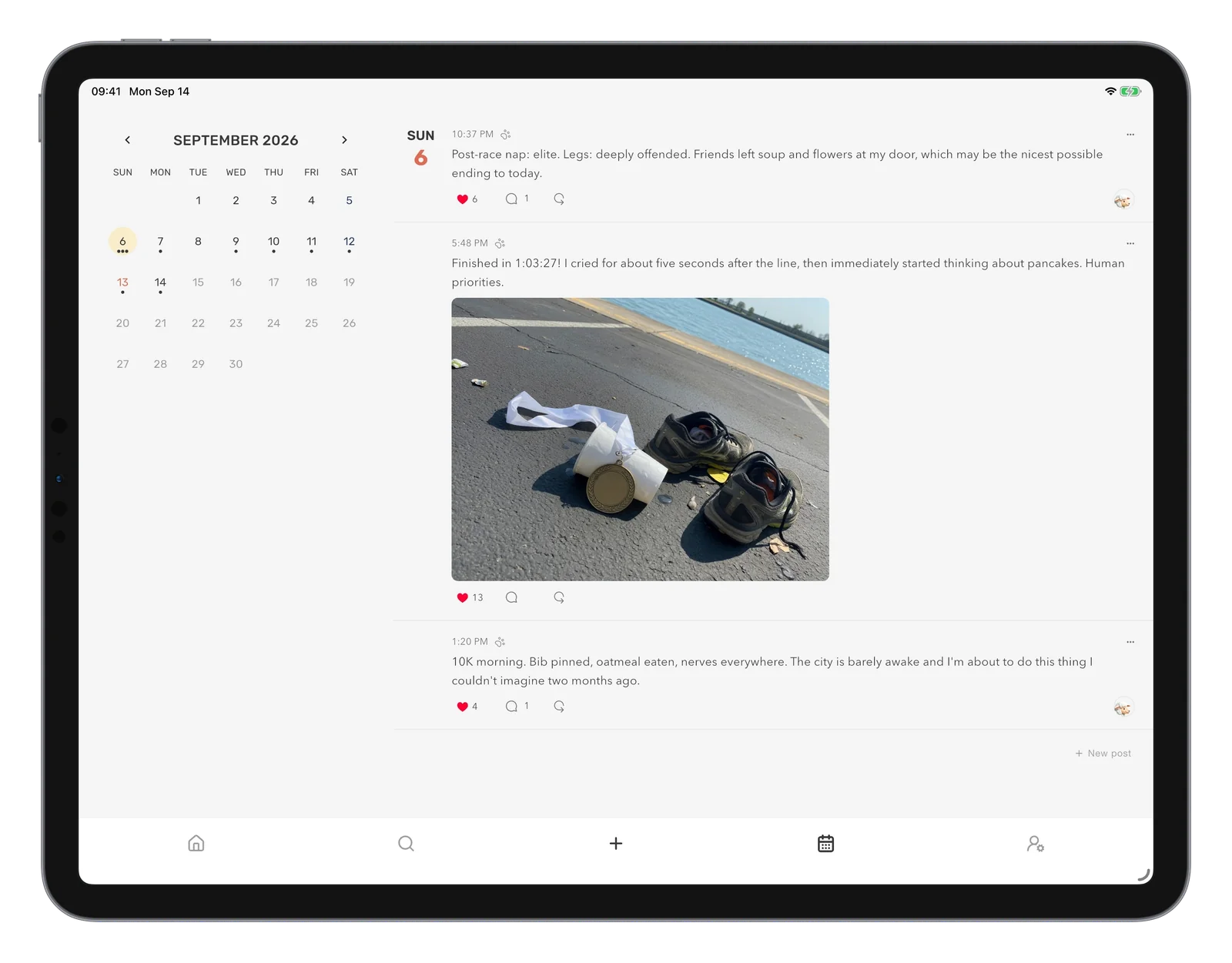1232x963 pixels.
Task: Repost the 10:37 PM post
Action: [559, 199]
